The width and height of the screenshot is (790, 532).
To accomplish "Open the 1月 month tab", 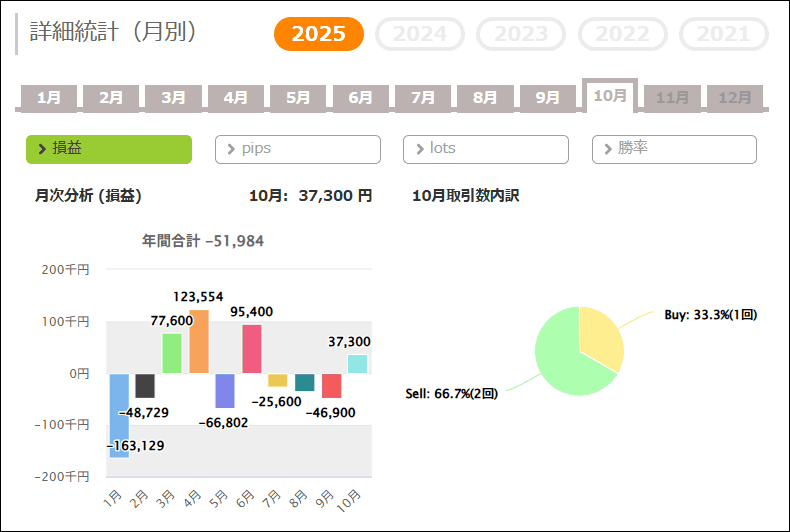I will click(x=49, y=97).
